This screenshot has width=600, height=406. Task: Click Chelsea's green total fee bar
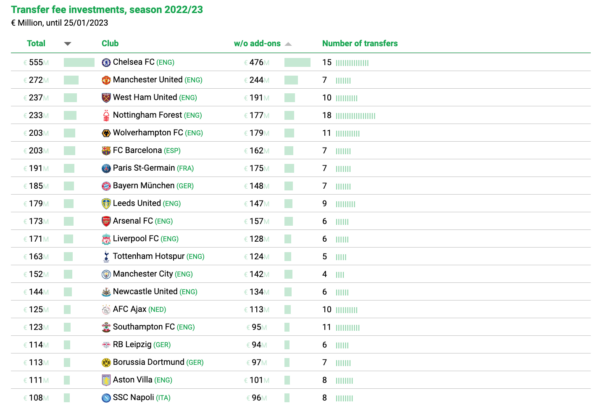[x=78, y=62]
